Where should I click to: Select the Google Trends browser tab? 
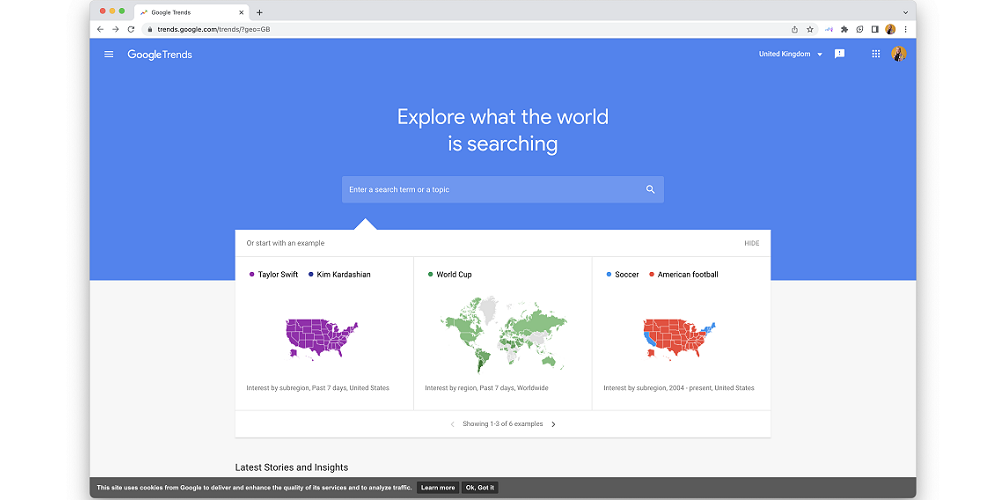click(x=191, y=13)
